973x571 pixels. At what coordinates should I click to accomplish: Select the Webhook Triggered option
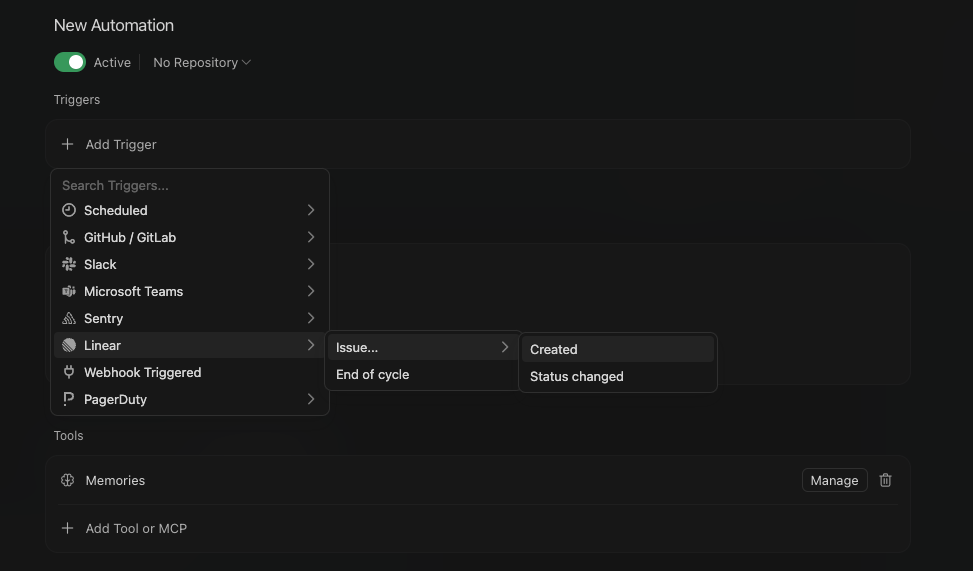click(x=189, y=372)
